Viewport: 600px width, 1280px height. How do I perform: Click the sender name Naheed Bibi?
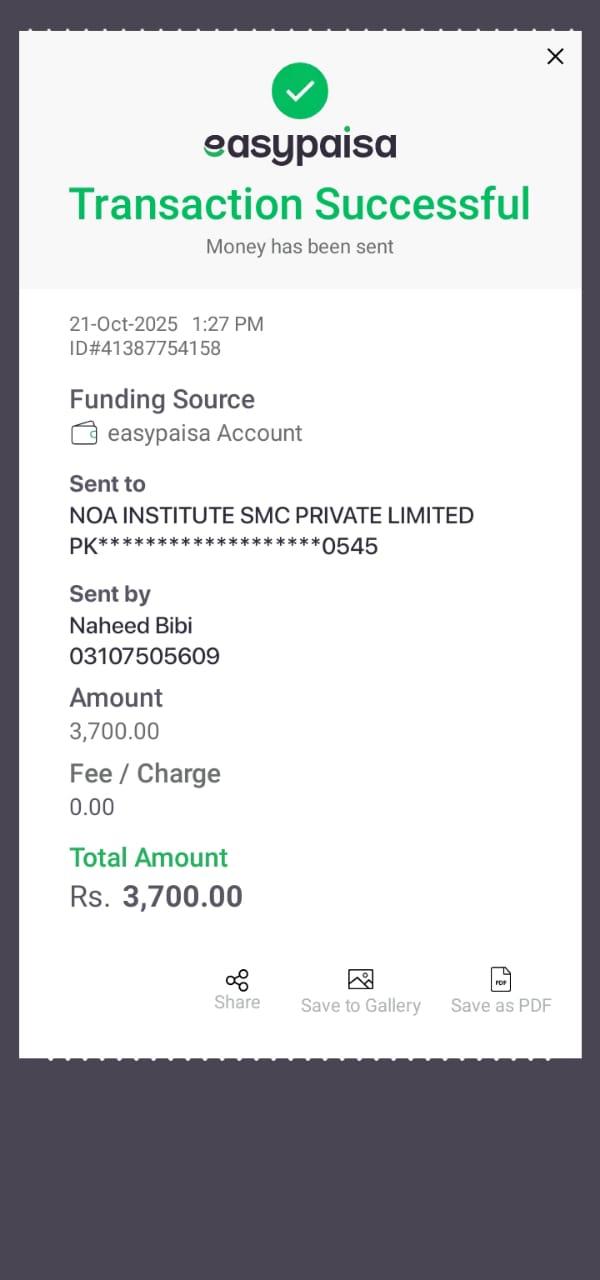pos(130,626)
